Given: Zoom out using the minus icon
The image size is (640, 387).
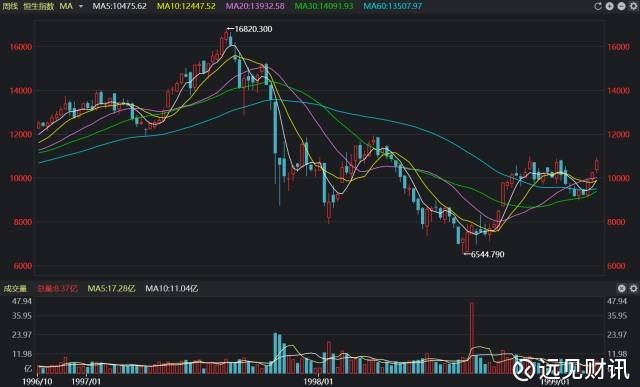Looking at the screenshot, I should [x=621, y=6].
